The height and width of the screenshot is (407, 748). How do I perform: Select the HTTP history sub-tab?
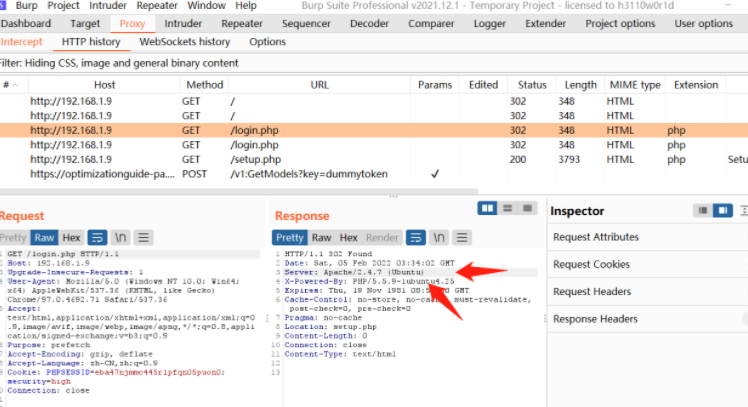click(x=91, y=42)
